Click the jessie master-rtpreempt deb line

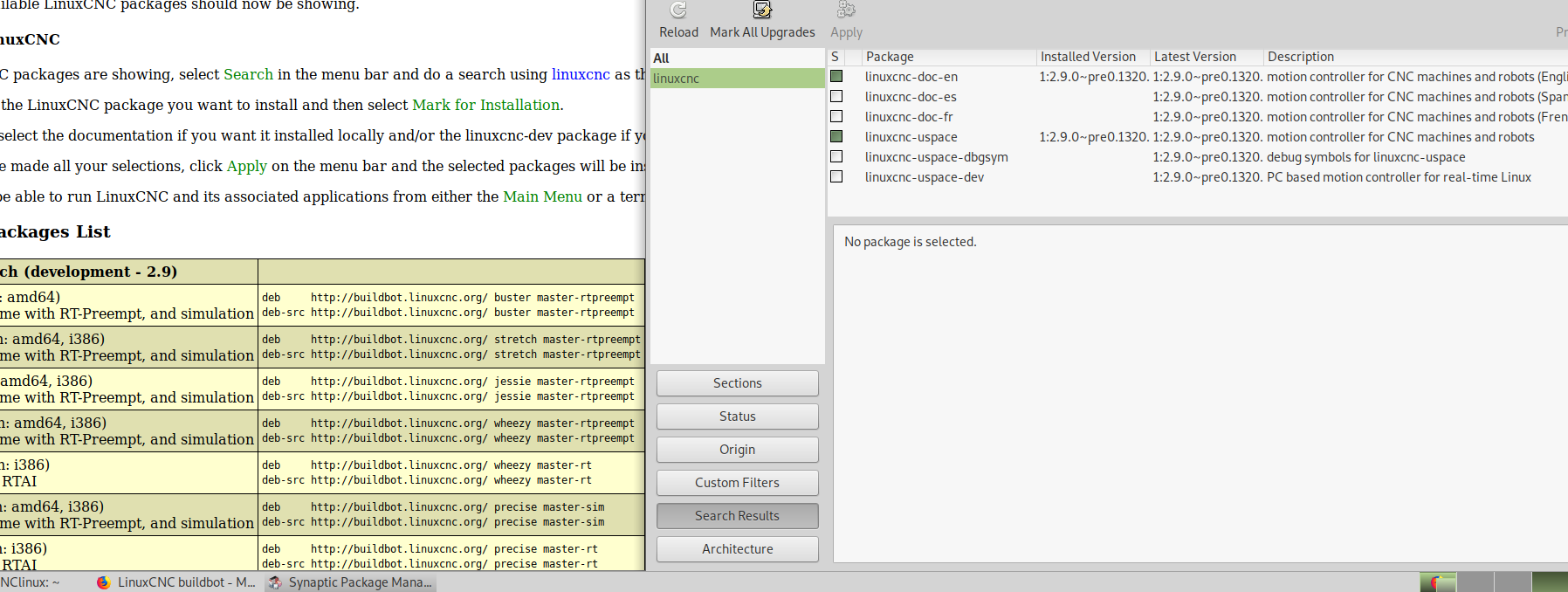[448, 382]
